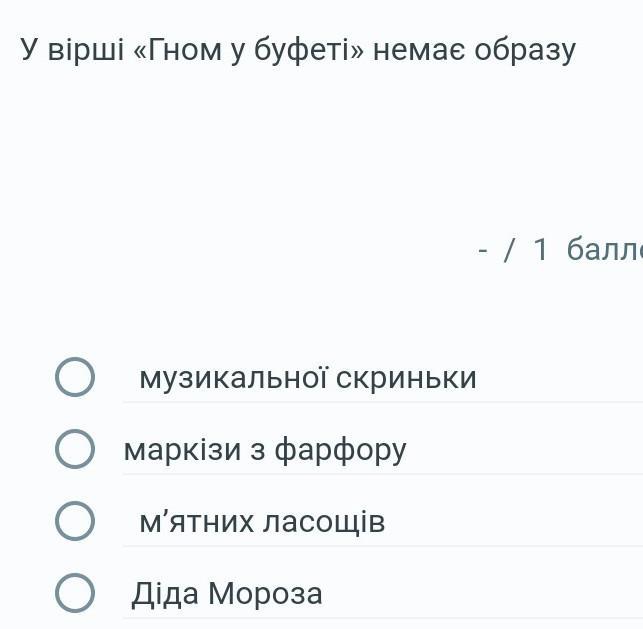Mark the «м’ятних ласощів» radio circle

[75, 522]
